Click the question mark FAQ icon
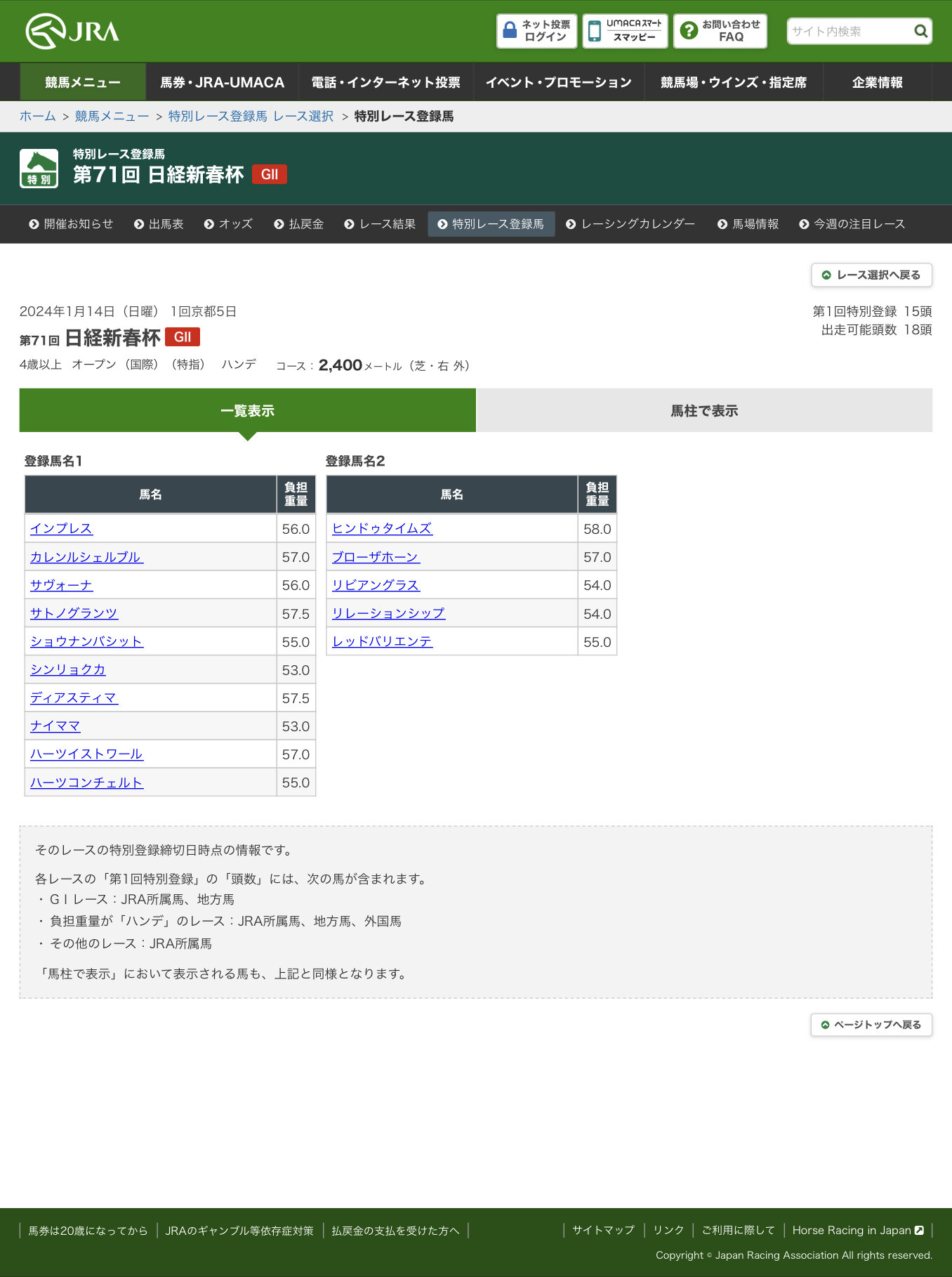The height and width of the screenshot is (1277, 952). pyautogui.click(x=689, y=31)
